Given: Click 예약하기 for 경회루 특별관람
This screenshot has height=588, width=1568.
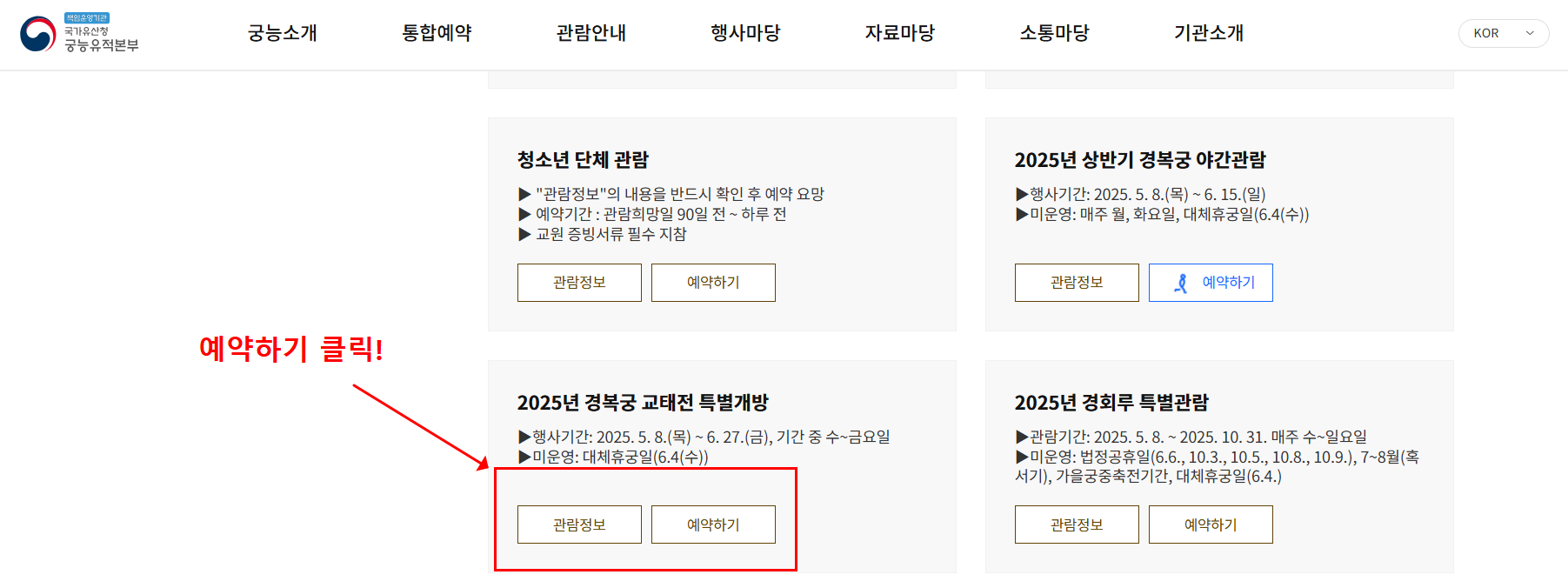Looking at the screenshot, I should pyautogui.click(x=1211, y=524).
